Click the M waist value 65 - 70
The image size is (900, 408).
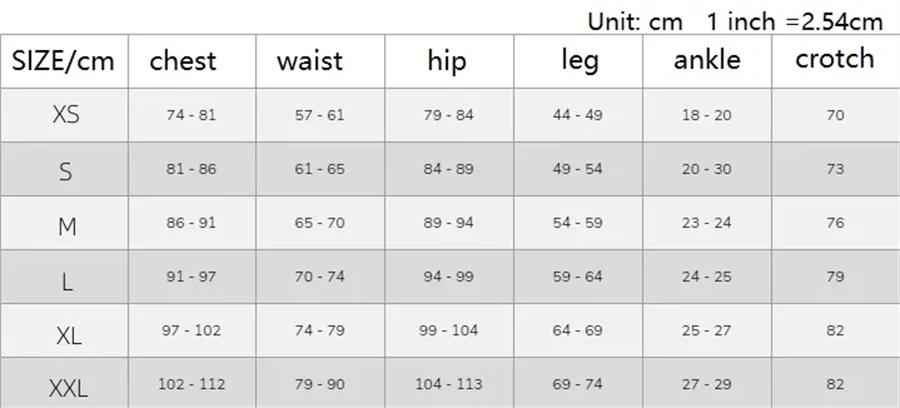click(x=320, y=223)
